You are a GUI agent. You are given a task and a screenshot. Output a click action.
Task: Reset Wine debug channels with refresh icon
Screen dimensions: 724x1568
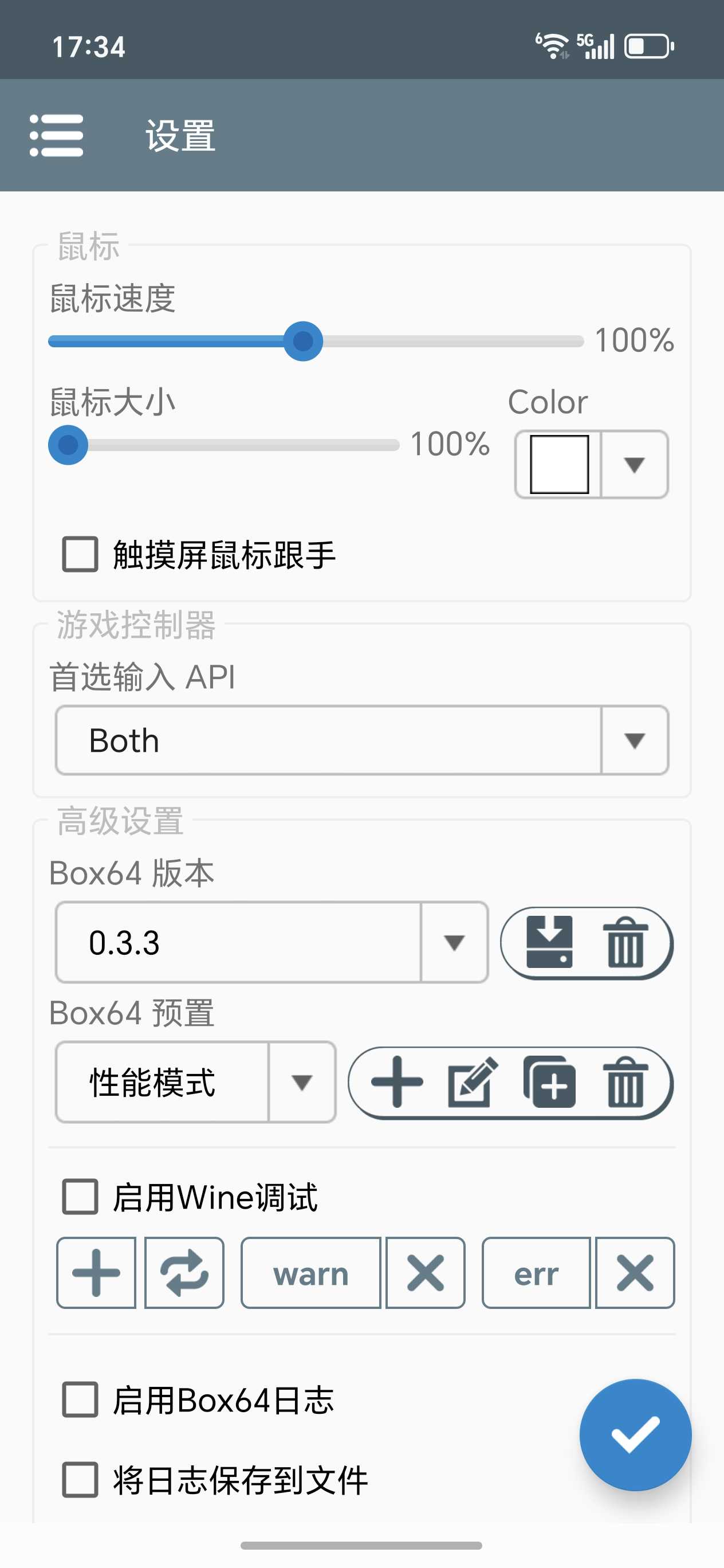[x=184, y=1272]
